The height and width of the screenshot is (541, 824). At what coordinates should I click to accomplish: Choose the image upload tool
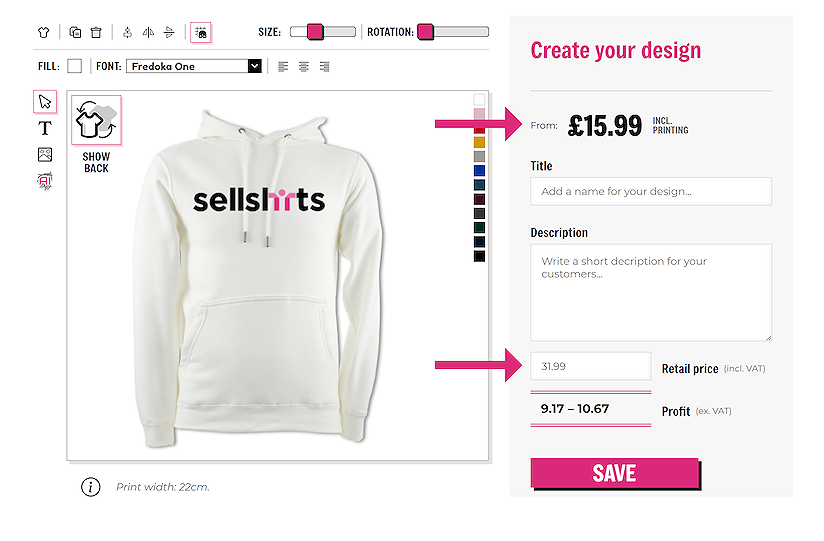pos(45,154)
